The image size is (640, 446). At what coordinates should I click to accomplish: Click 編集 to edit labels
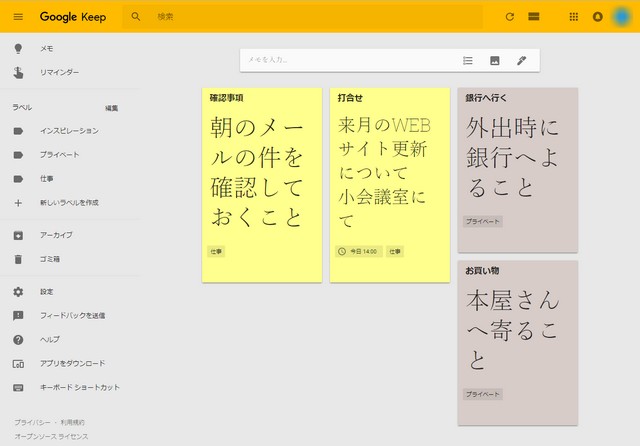112,107
